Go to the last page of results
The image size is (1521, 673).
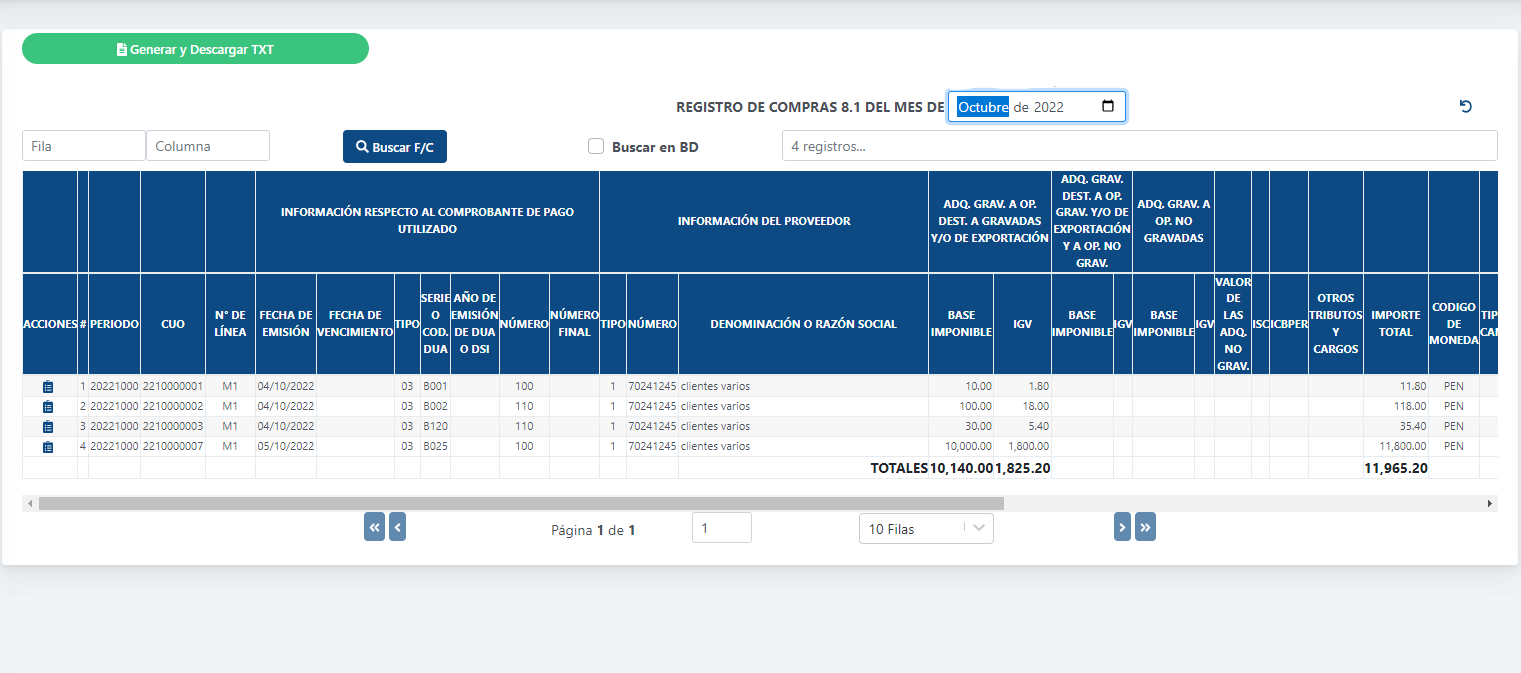click(1145, 527)
